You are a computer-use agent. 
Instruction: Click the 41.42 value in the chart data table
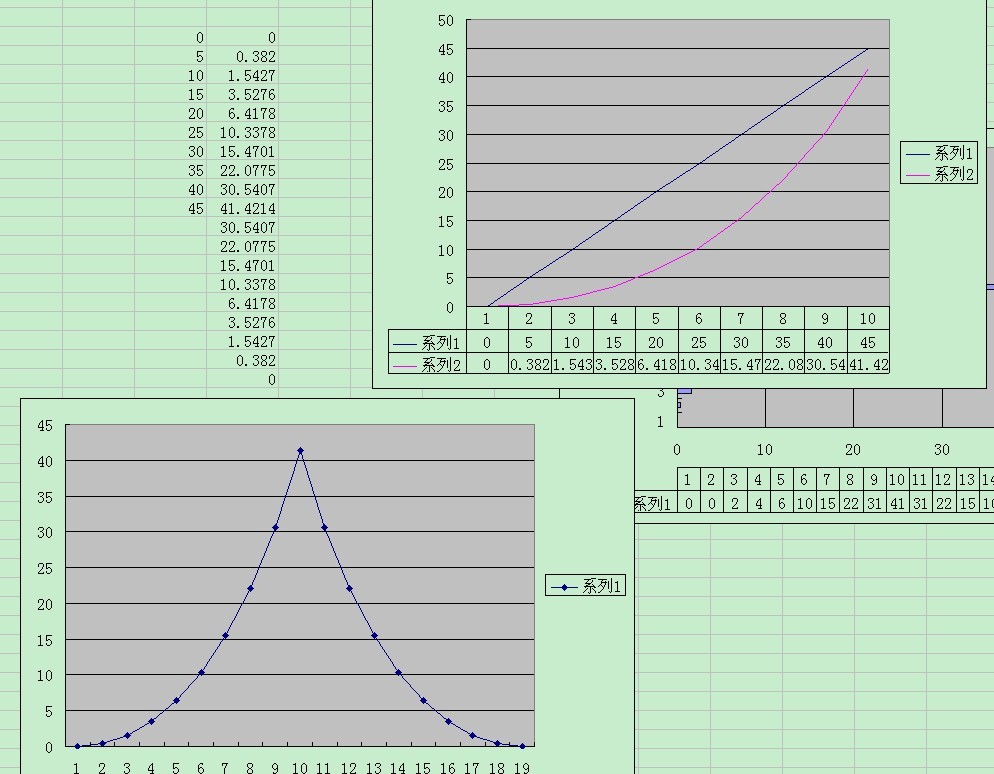868,364
